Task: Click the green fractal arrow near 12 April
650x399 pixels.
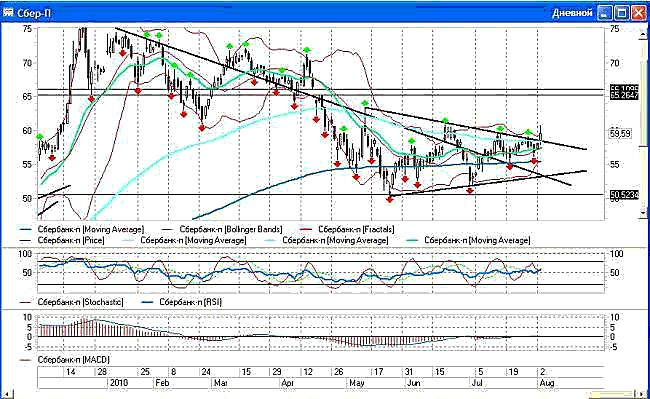Action: point(307,50)
